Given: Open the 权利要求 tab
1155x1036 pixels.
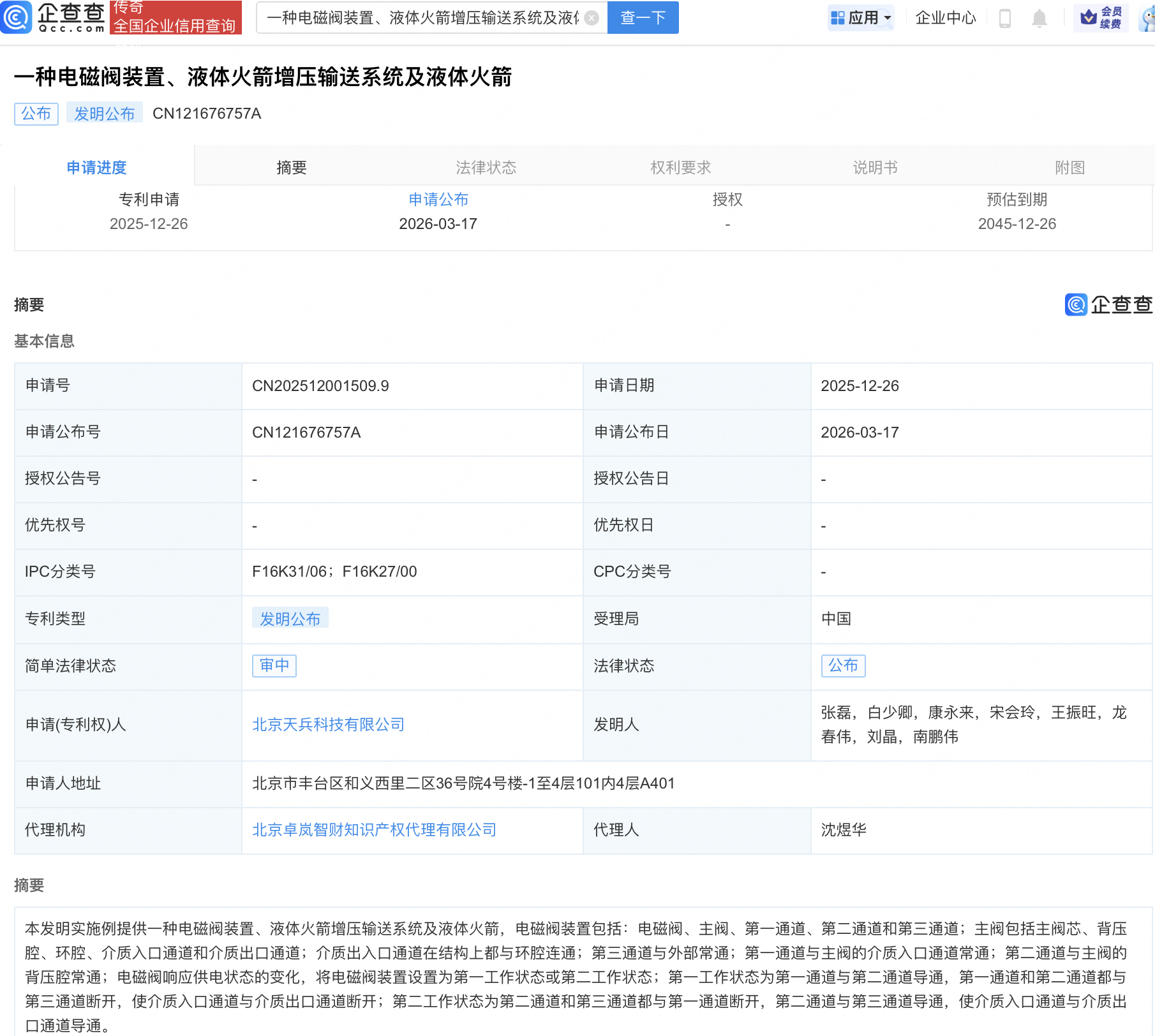Looking at the screenshot, I should tap(680, 167).
